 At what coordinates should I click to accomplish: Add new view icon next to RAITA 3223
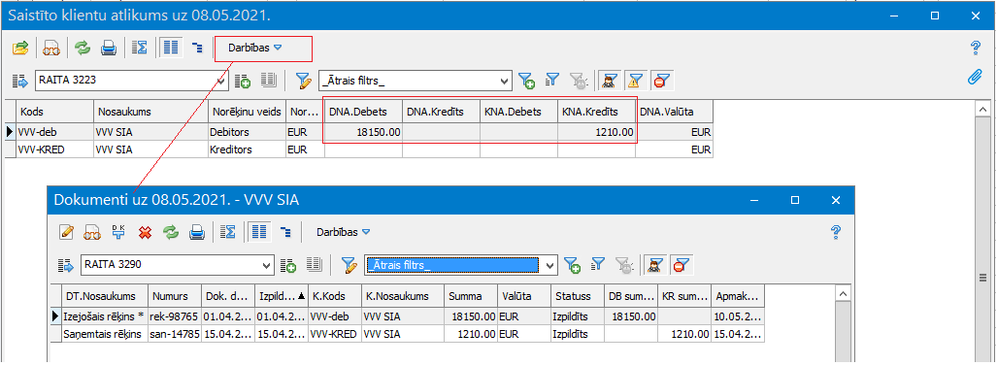coord(242,80)
